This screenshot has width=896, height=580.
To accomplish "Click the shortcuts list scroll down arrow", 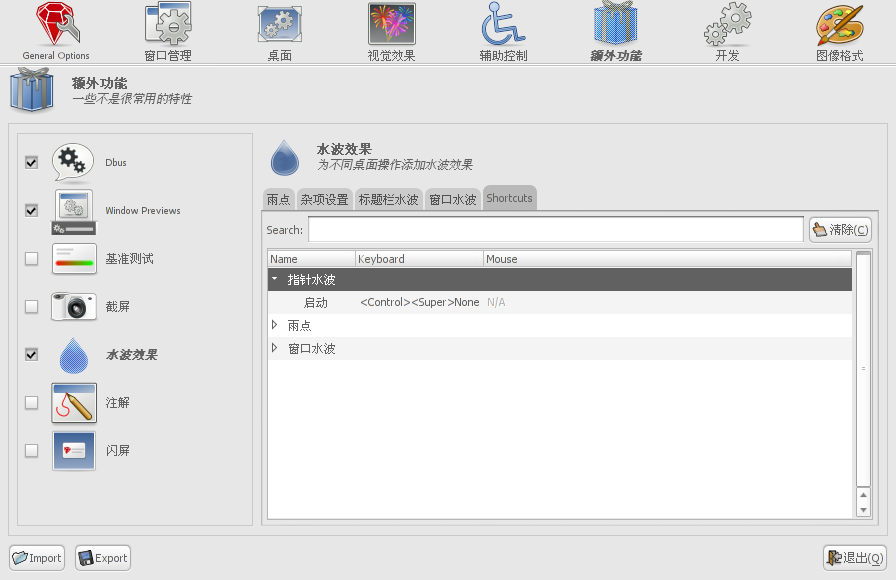I will (x=863, y=510).
